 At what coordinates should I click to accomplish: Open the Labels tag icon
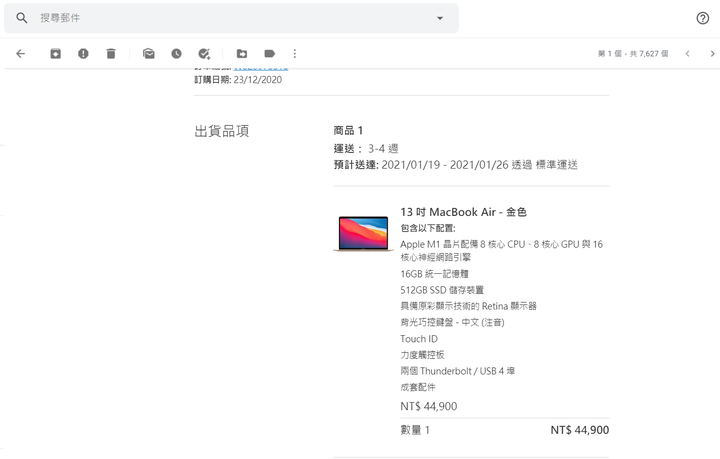tap(270, 54)
